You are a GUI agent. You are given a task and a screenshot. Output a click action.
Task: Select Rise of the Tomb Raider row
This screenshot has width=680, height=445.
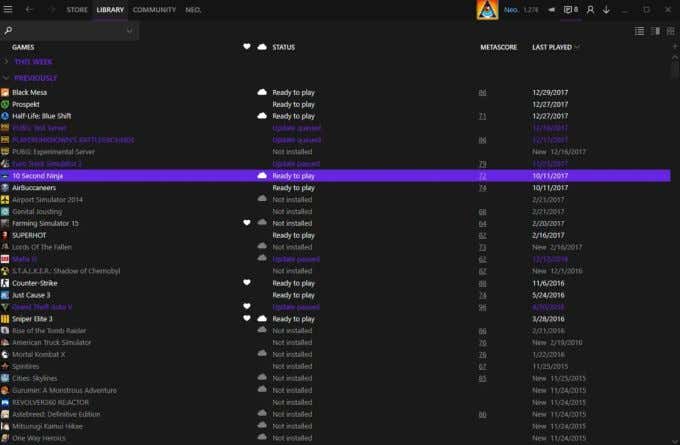pyautogui.click(x=335, y=330)
